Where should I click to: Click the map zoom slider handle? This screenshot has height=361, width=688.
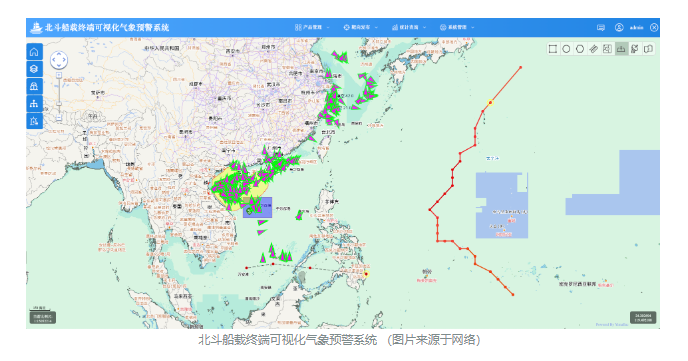click(x=59, y=104)
